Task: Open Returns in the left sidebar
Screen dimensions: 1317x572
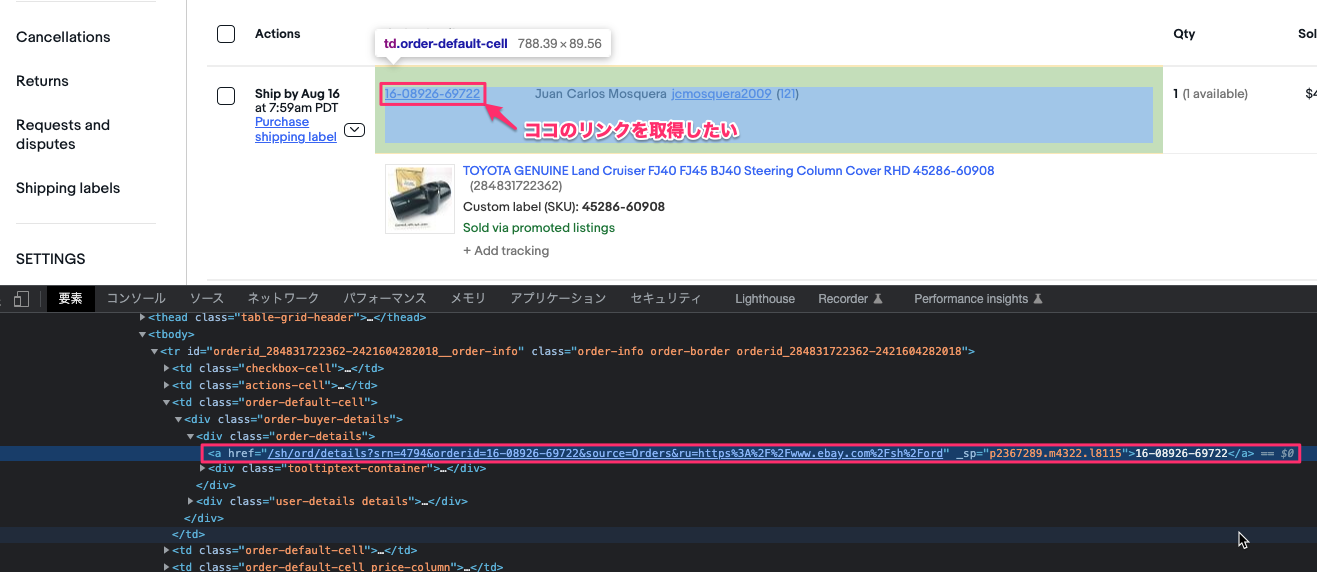Action: [42, 81]
